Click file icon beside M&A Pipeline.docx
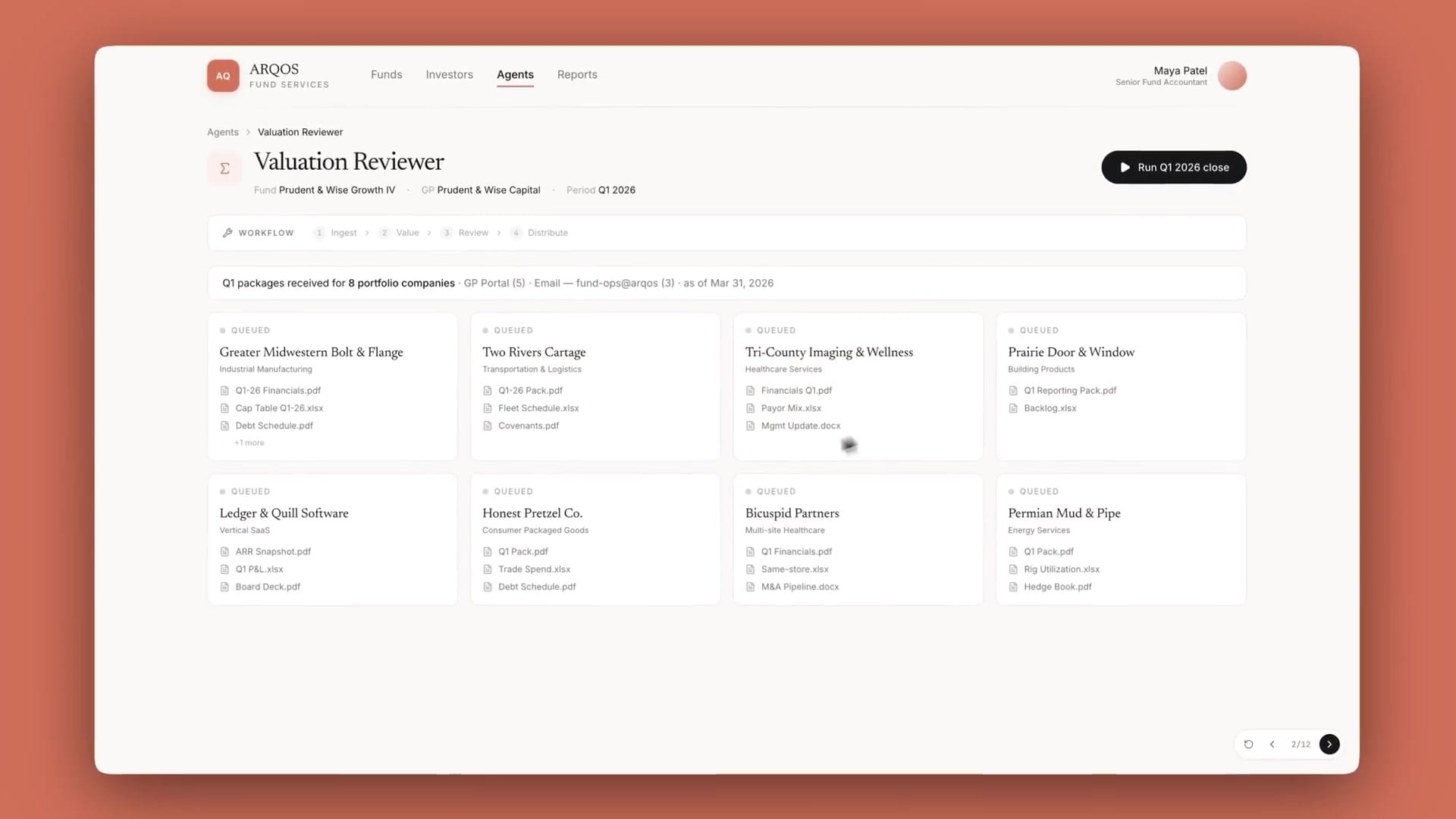Image resolution: width=1456 pixels, height=819 pixels. [750, 587]
